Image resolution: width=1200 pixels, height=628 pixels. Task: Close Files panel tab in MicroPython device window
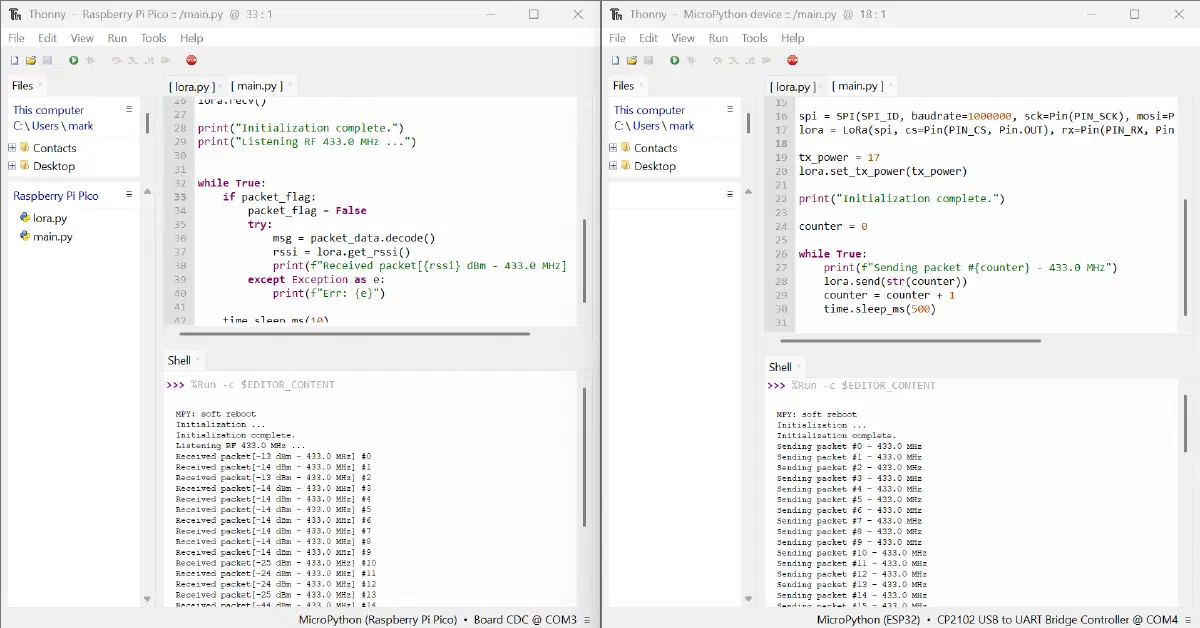[642, 86]
